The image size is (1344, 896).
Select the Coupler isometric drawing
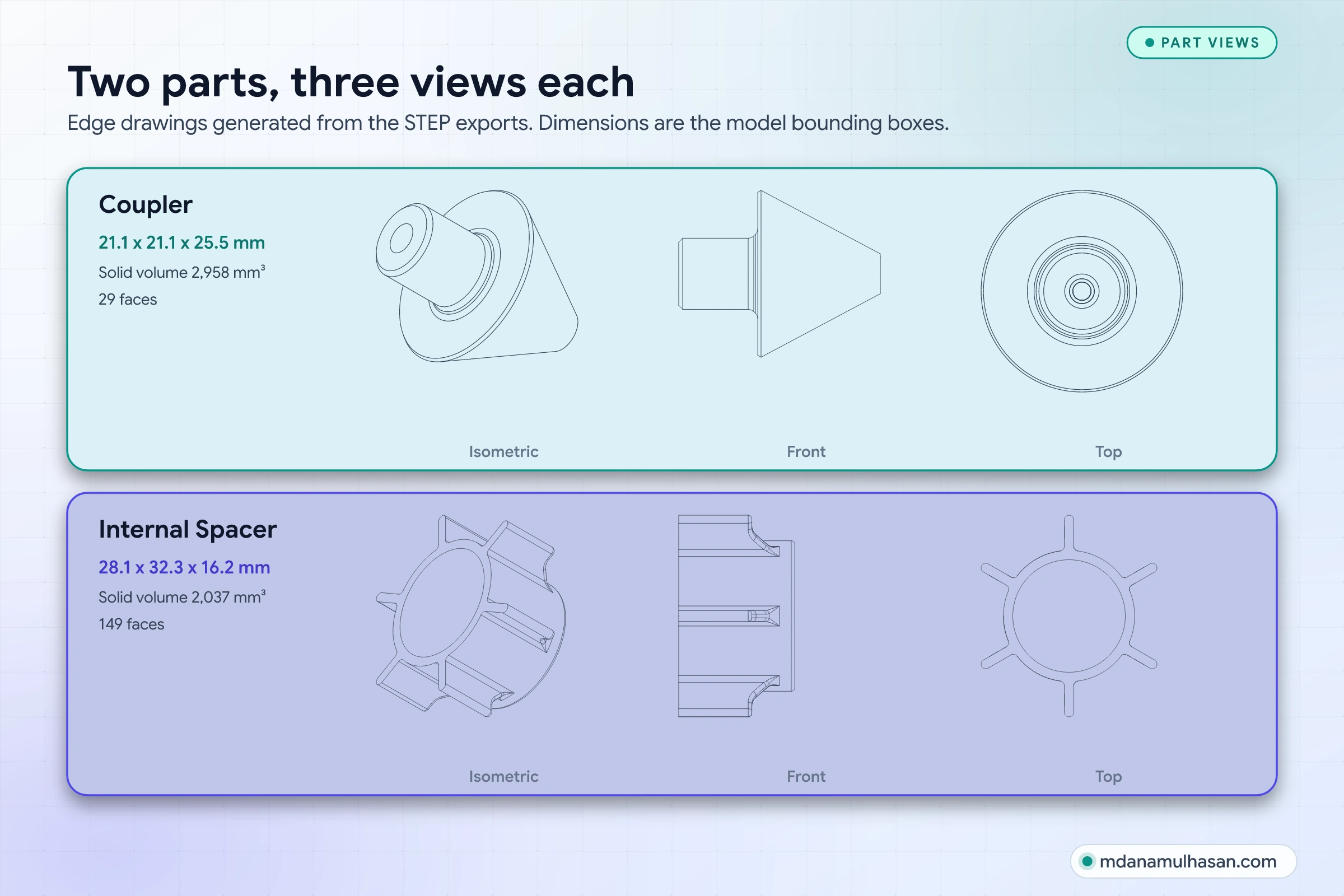(x=477, y=276)
